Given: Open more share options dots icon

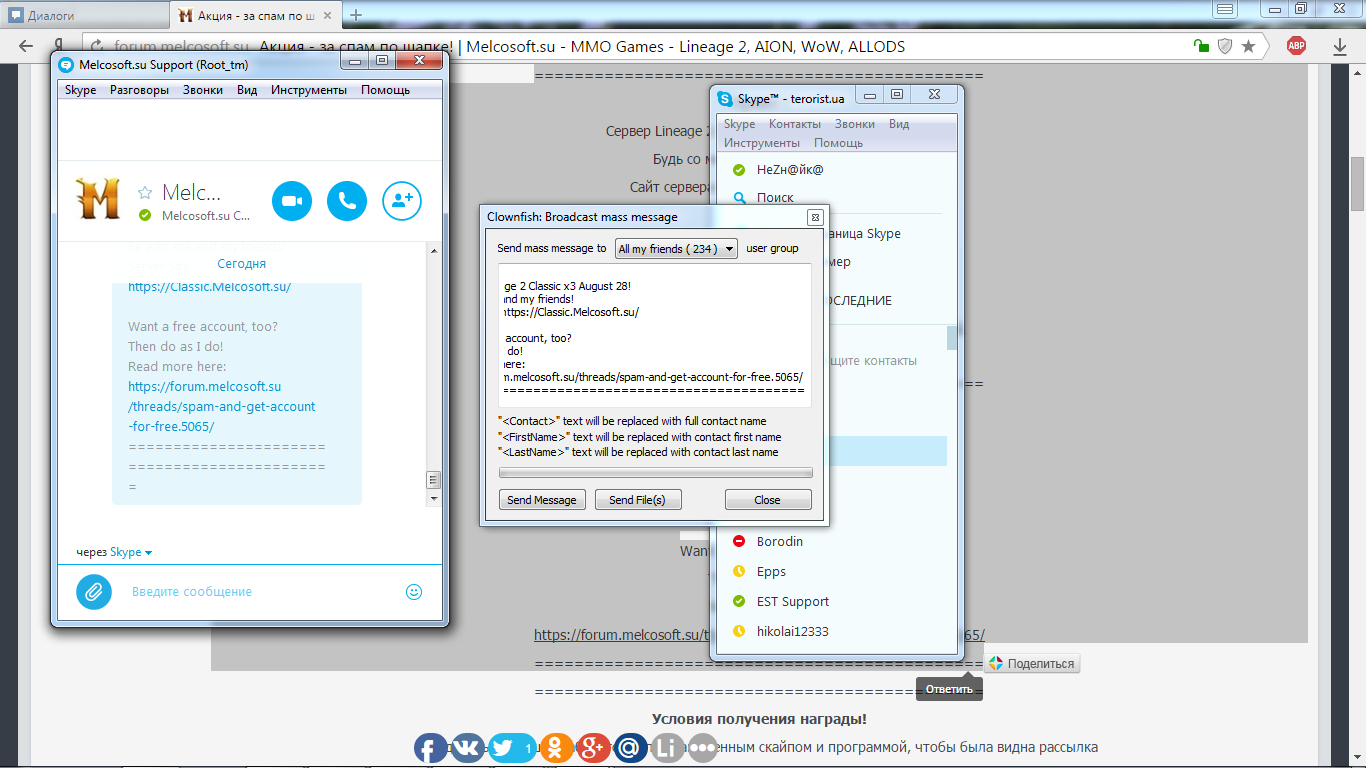Looking at the screenshot, I should tap(703, 747).
